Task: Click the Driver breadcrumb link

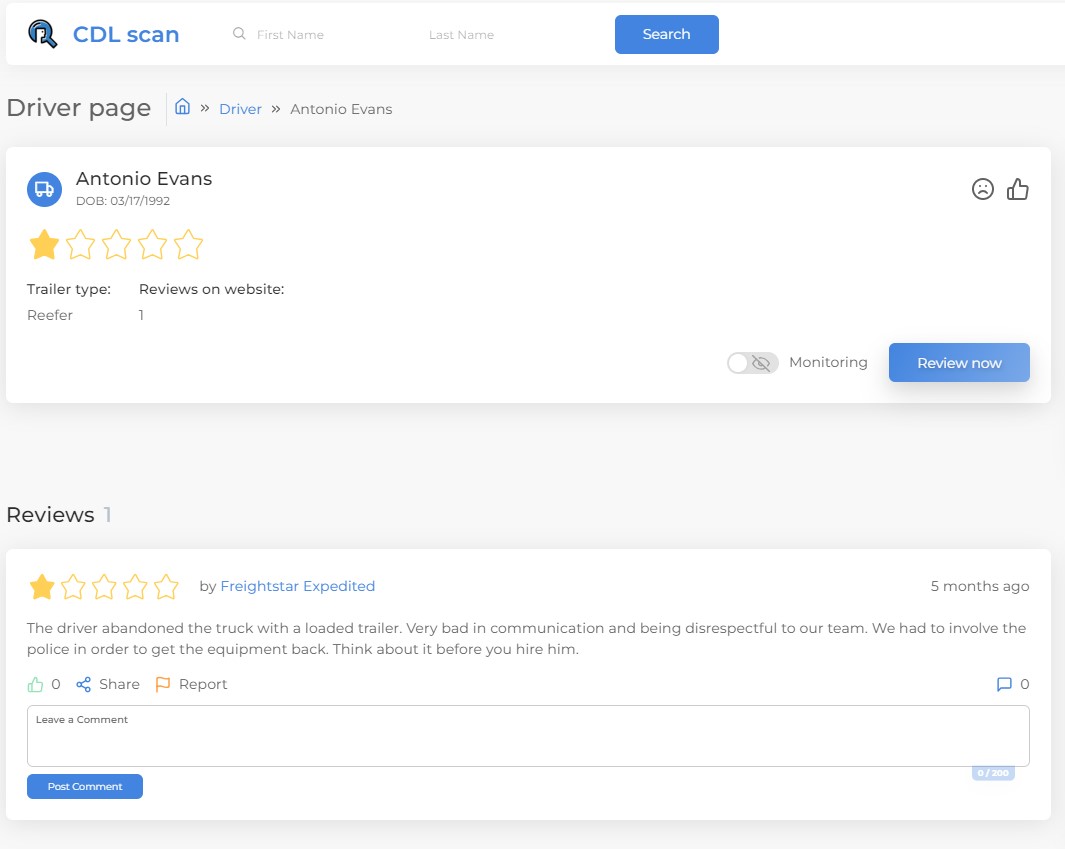Action: point(240,109)
